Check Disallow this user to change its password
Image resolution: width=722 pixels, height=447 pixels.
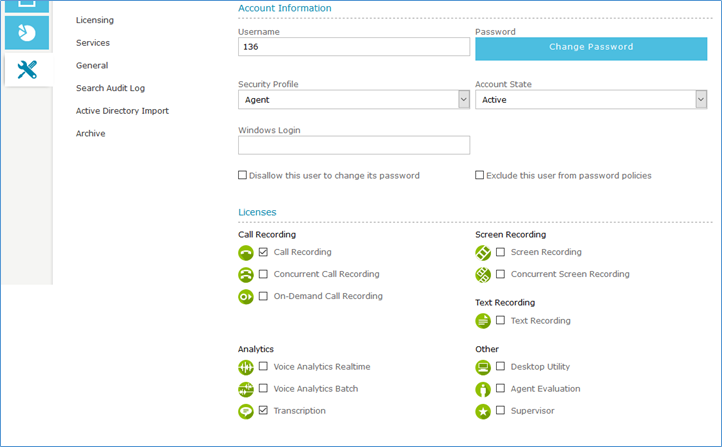pos(243,175)
